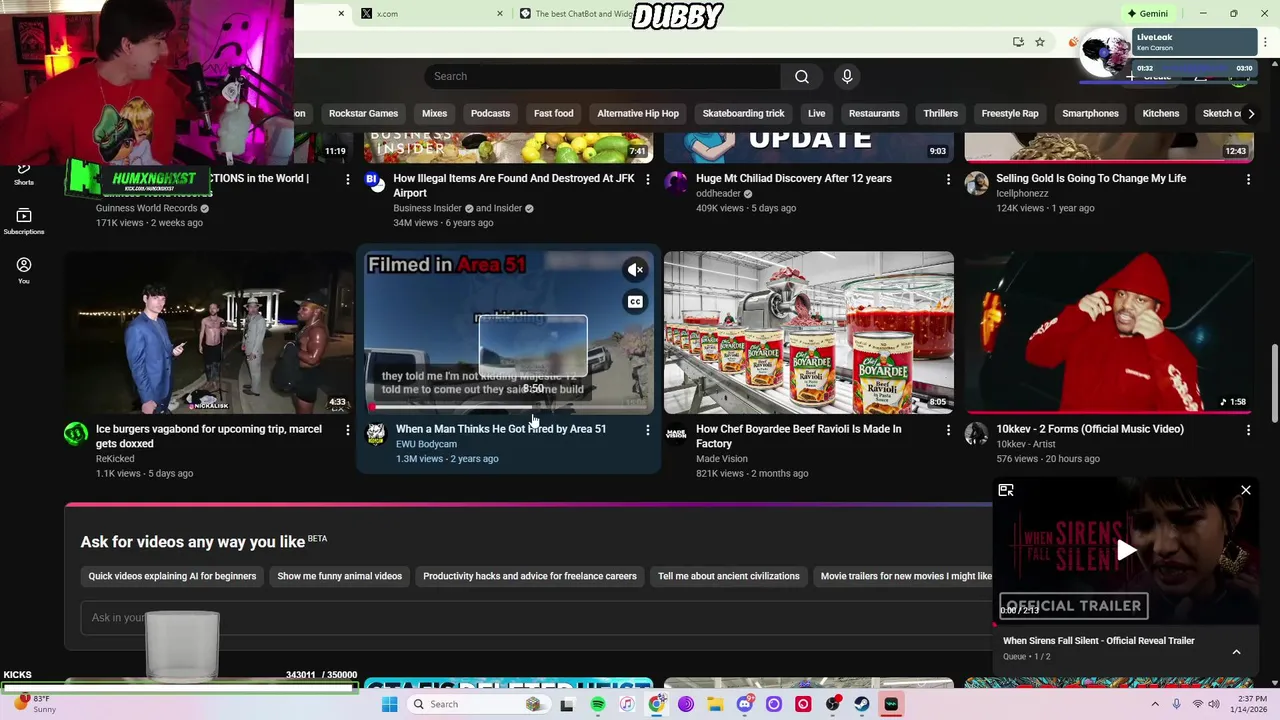The width and height of the screenshot is (1280, 720).
Task: Seek on the Area 51 preview progress bar
Action: coord(508,407)
